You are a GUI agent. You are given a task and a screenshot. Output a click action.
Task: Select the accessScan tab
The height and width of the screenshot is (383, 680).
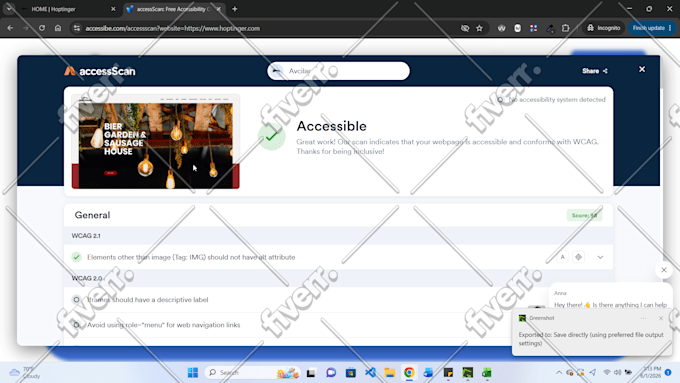coord(173,9)
